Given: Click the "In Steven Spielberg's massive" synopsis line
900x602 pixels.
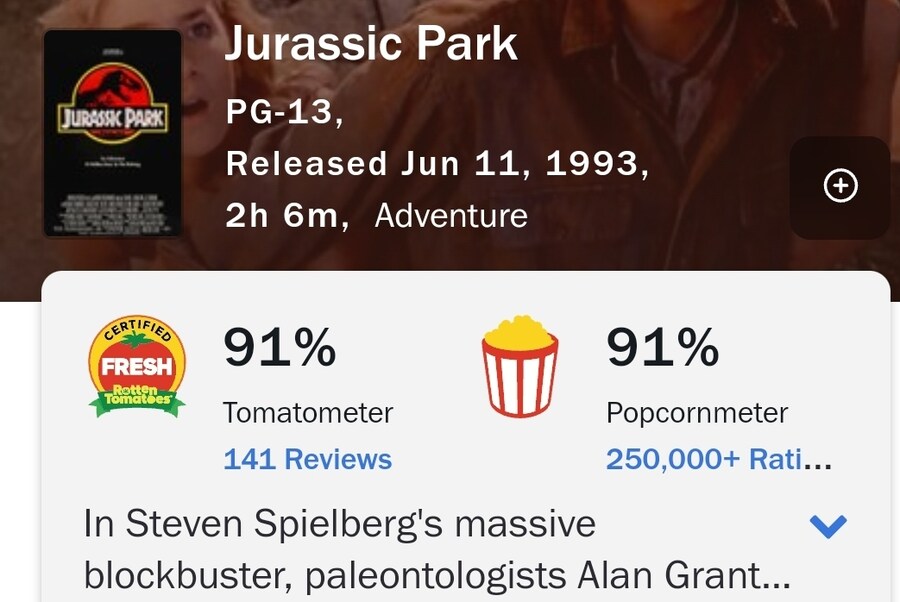Looking at the screenshot, I should point(340,523).
